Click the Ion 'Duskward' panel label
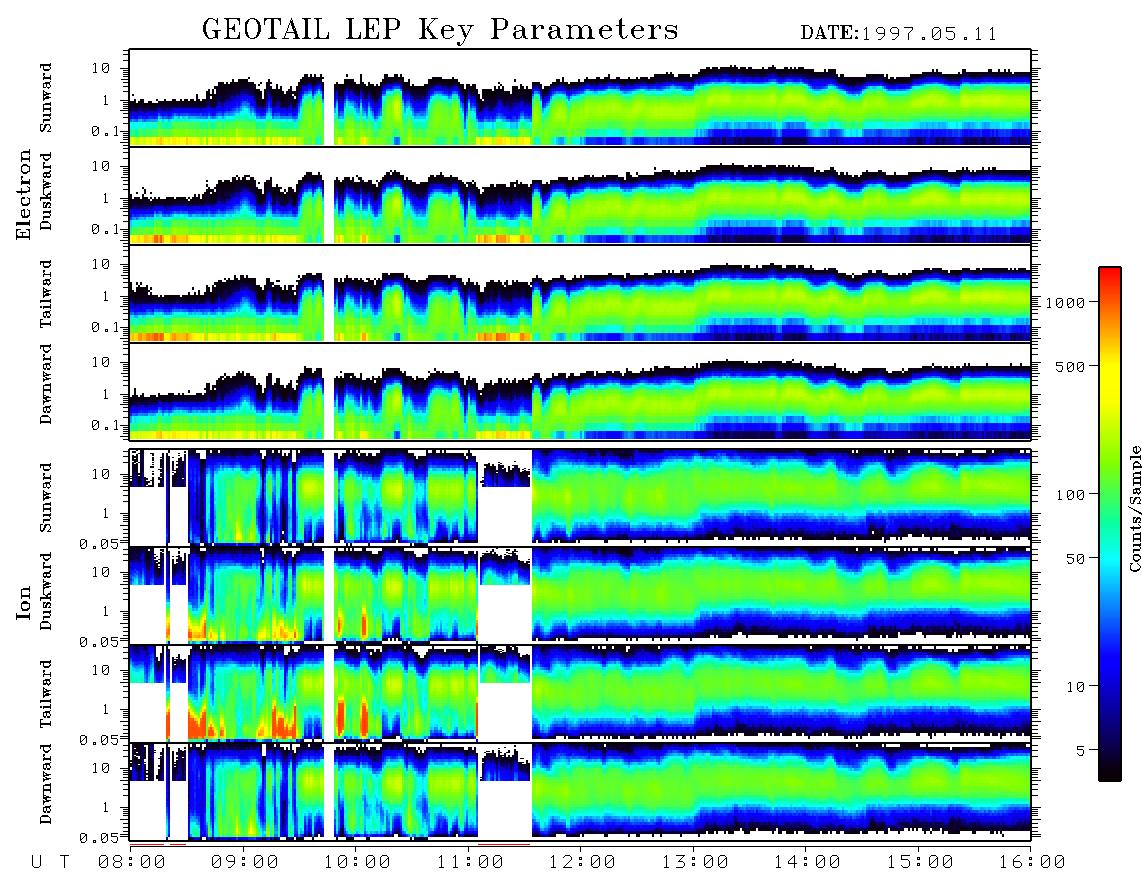The image size is (1142, 880). (x=46, y=592)
